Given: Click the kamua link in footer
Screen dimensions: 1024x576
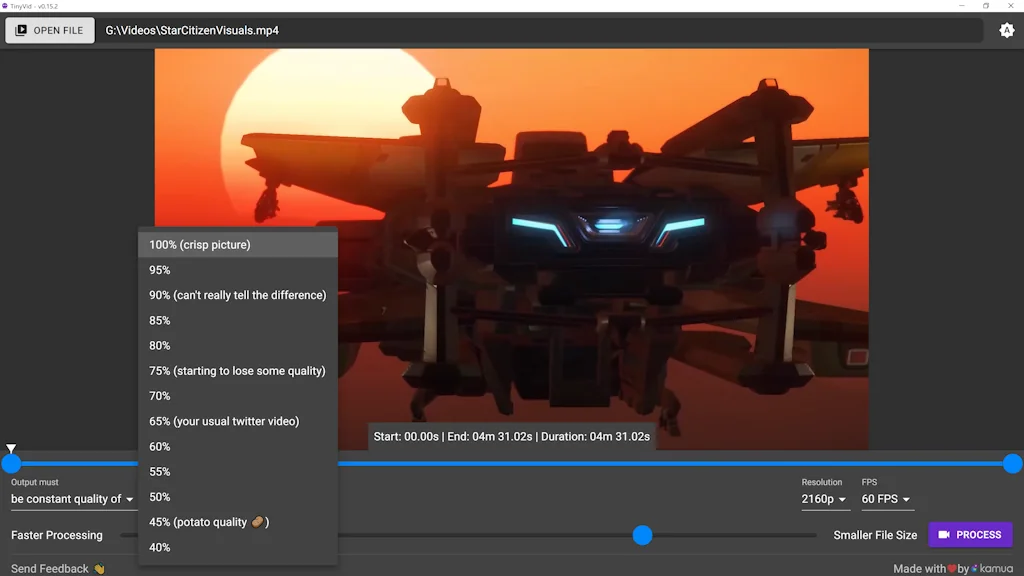Looking at the screenshot, I should coord(995,568).
